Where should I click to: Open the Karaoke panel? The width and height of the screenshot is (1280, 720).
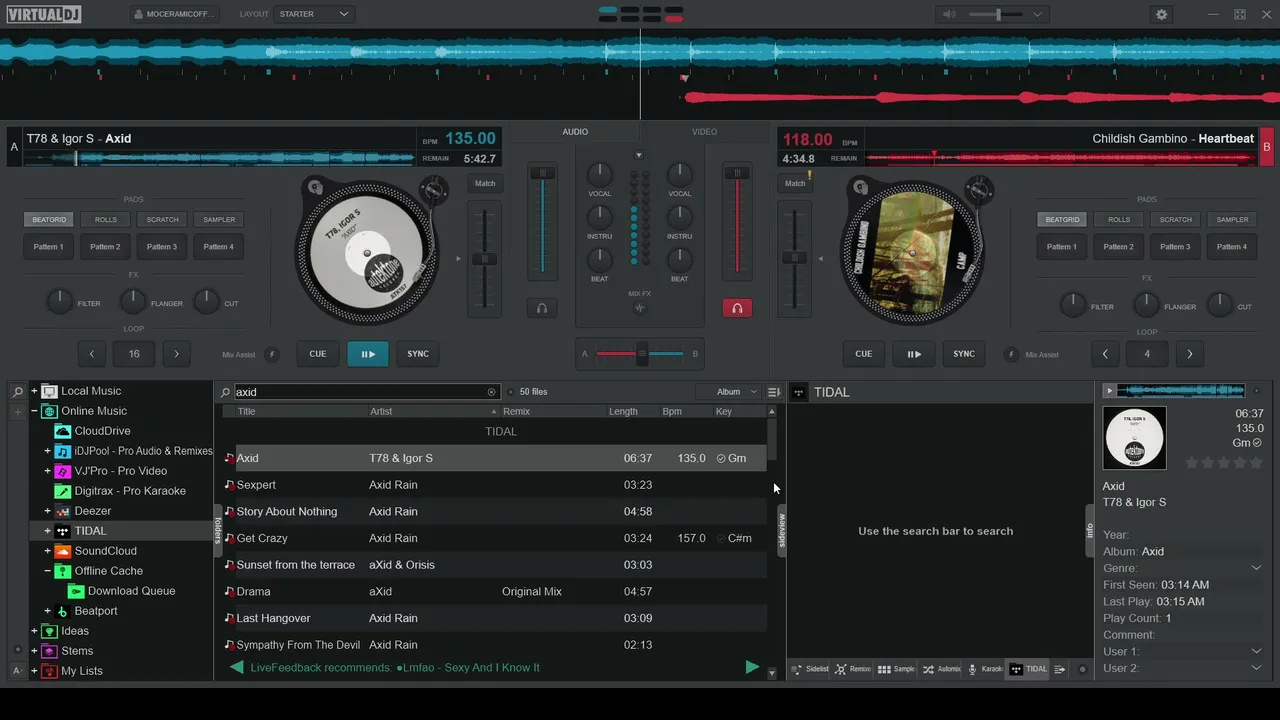[985, 669]
